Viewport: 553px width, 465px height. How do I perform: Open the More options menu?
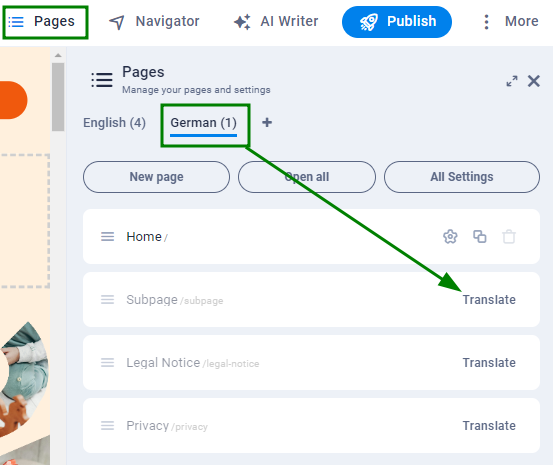pos(510,22)
